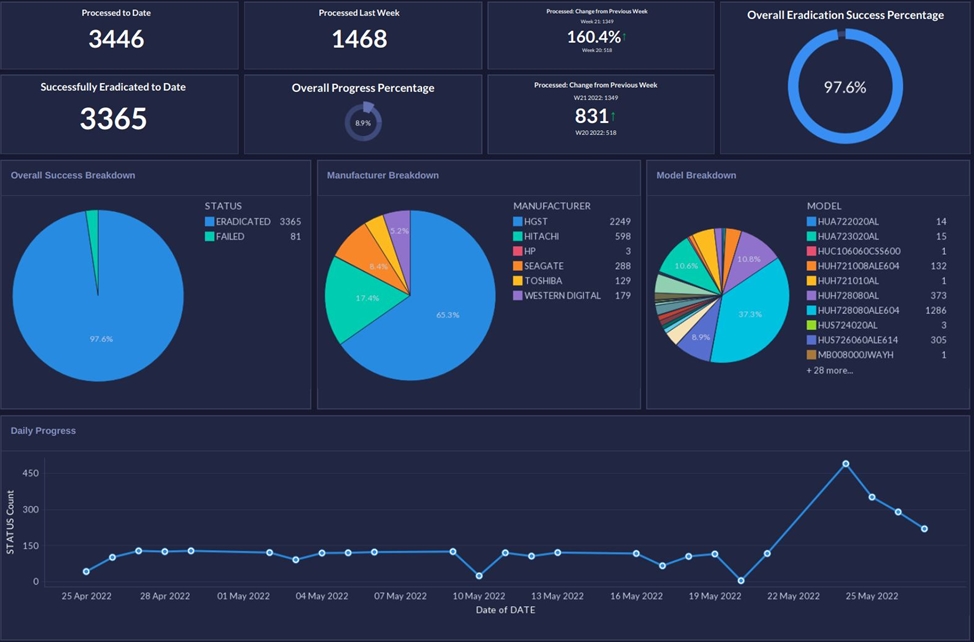Open the Processed to Date 3446 card
The width and height of the screenshot is (974, 642).
click(118, 35)
